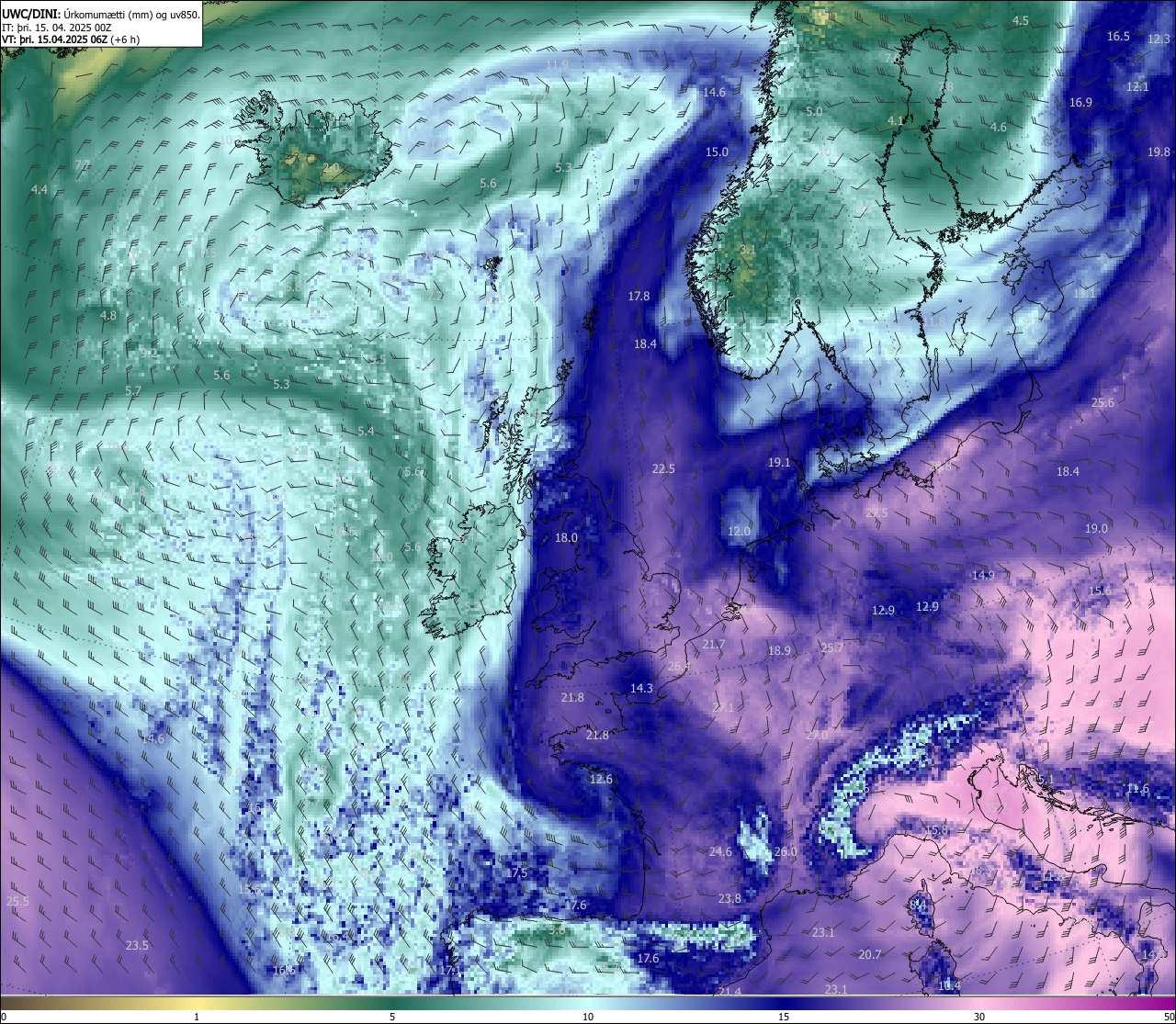Click the 30 tick on the color scale
1176x1024 pixels.
tap(979, 1017)
